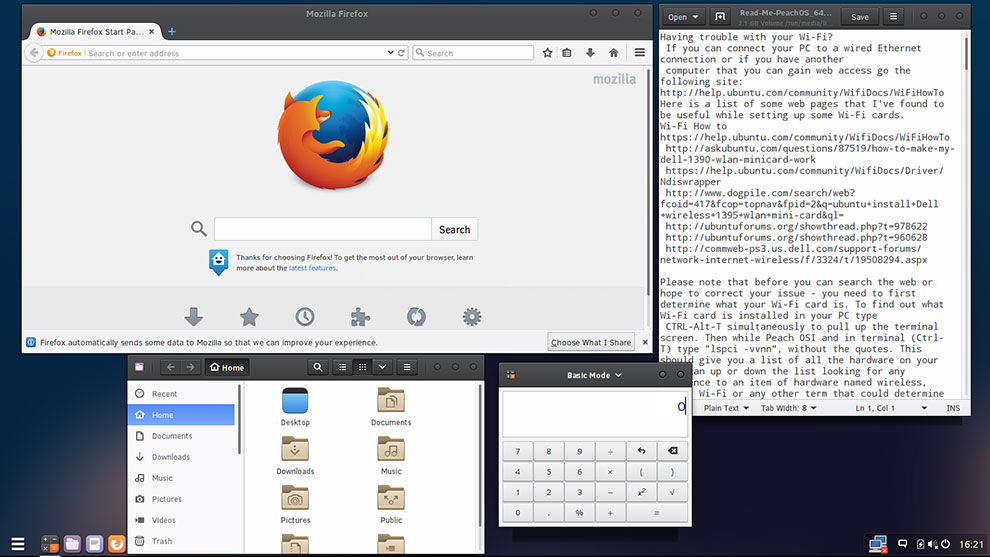Viewport: 990px width, 557px height.
Task: Click the Firefox toolbar Search box
Action: point(474,53)
